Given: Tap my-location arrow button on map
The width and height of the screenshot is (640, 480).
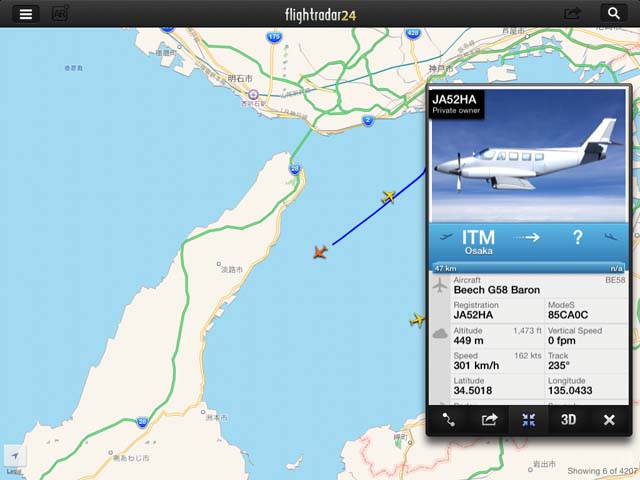Looking at the screenshot, I should [x=15, y=456].
